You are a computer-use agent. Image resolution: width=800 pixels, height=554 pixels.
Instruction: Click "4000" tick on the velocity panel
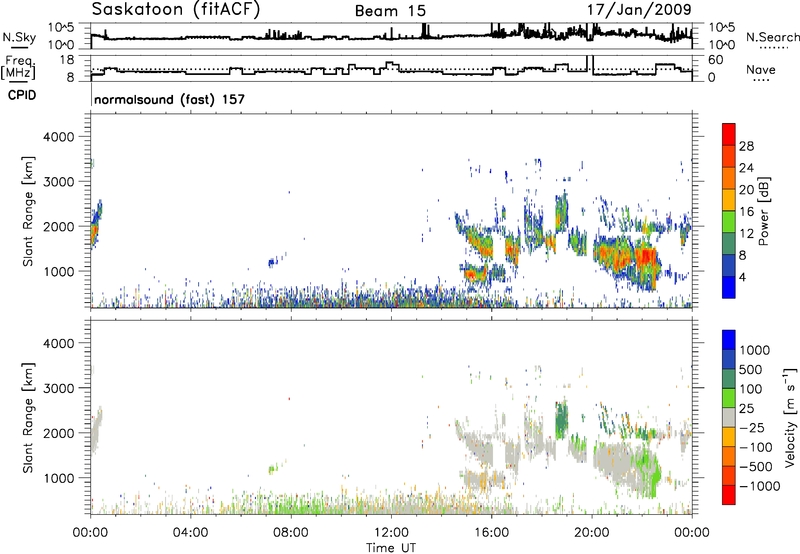58,343
